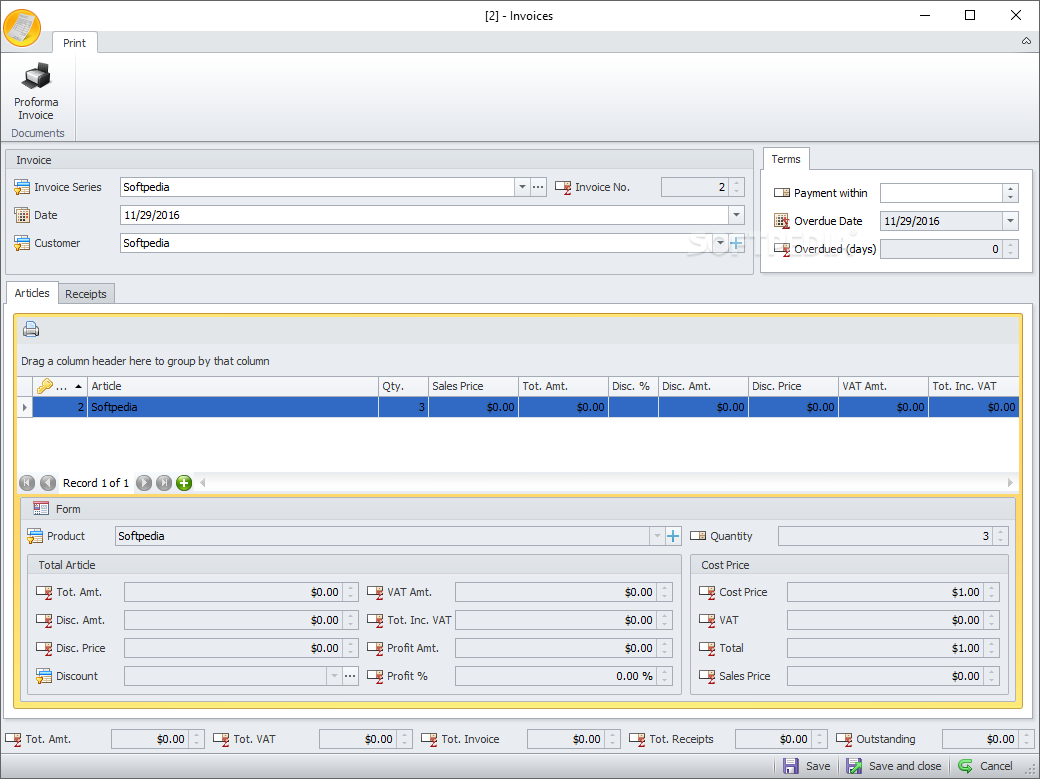Go to previous record in navigator
Image resolution: width=1040 pixels, height=779 pixels.
tap(48, 483)
